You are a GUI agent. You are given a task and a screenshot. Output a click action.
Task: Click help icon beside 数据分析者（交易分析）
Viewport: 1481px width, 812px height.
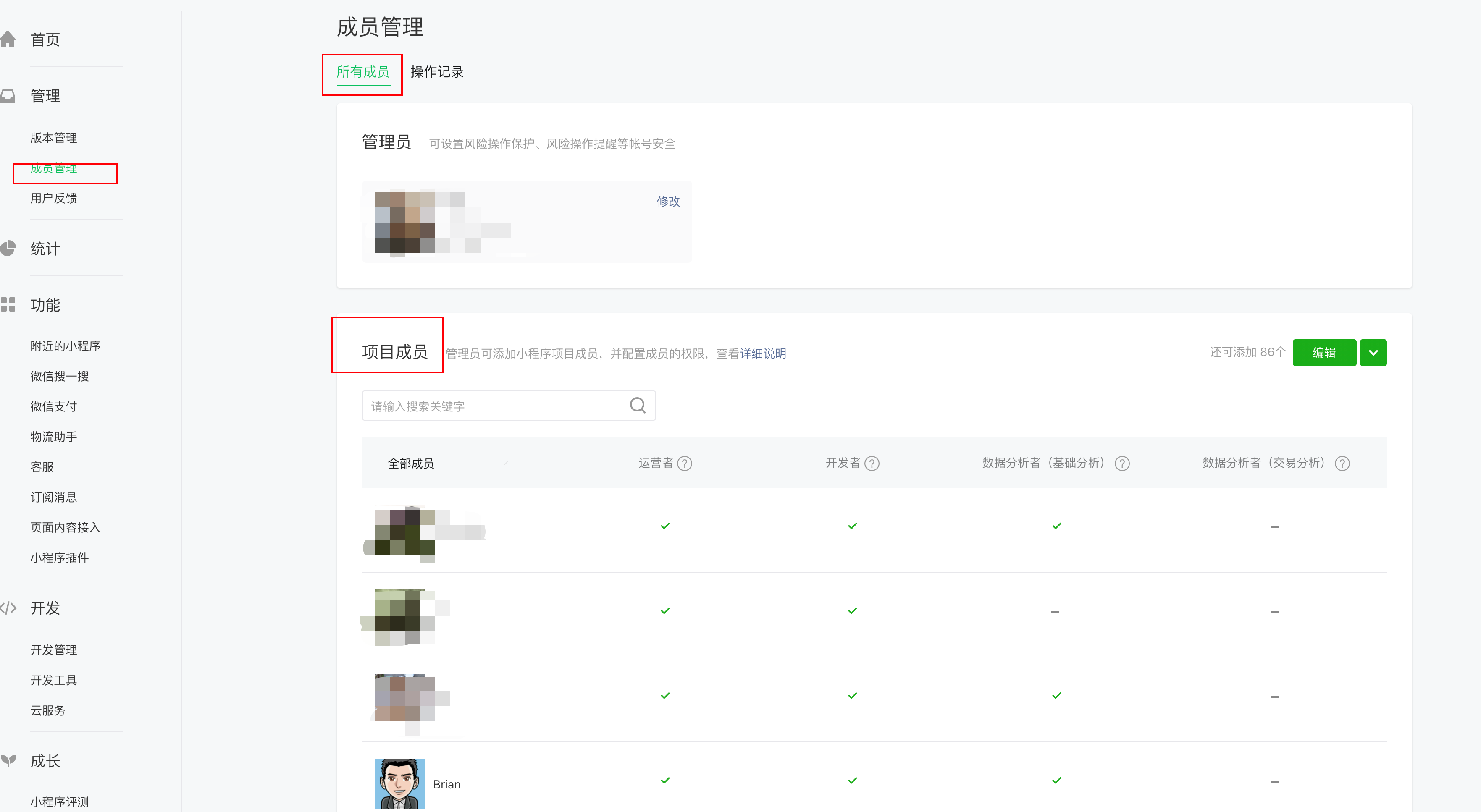tap(1342, 464)
